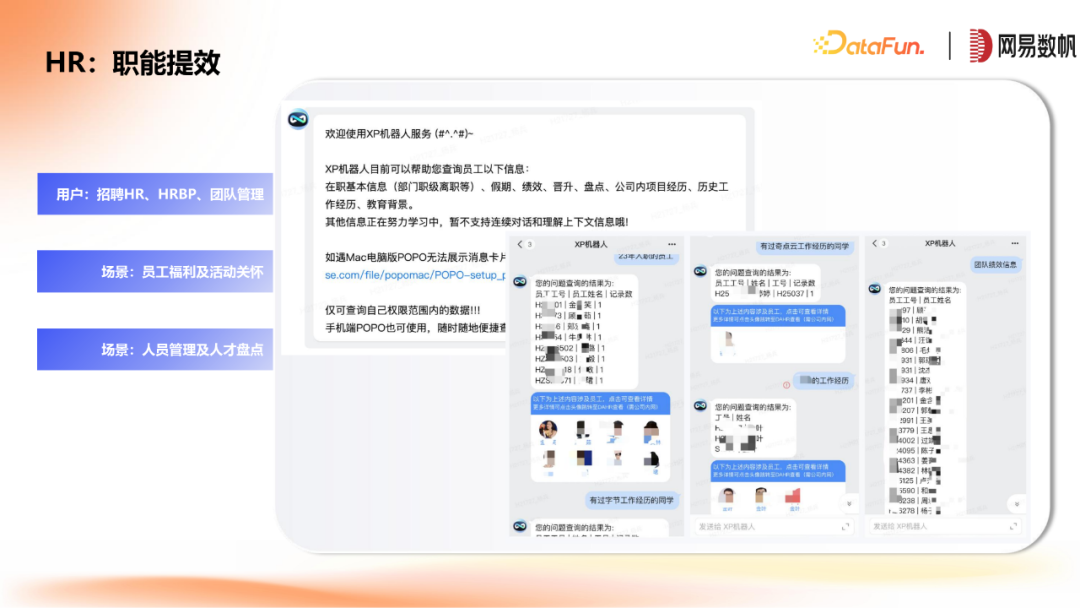Click the 有过奇点云工作经历的同学 message bubble

pos(804,246)
